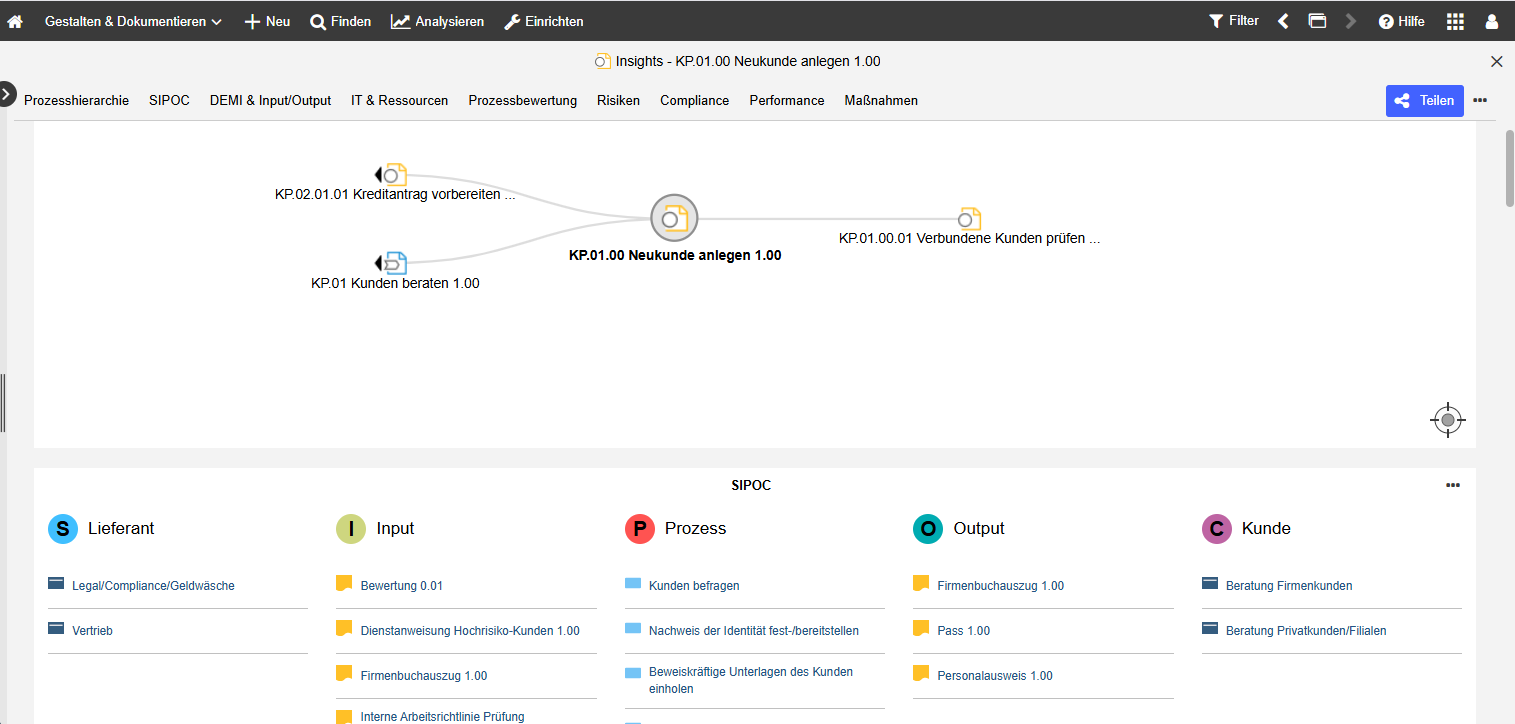
Task: Select the Verbundene Kunden prüfen node icon
Action: pos(968,218)
